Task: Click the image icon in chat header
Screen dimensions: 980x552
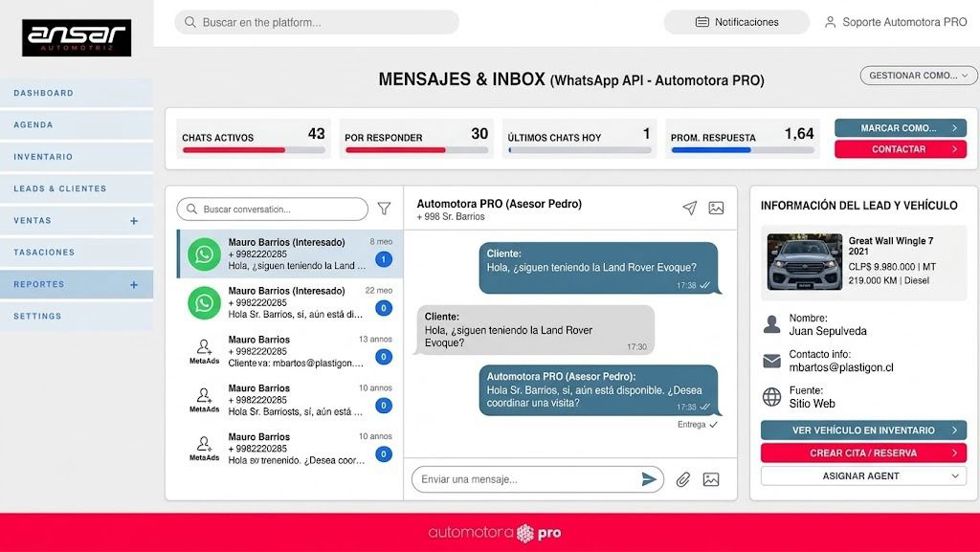Action: coord(716,208)
